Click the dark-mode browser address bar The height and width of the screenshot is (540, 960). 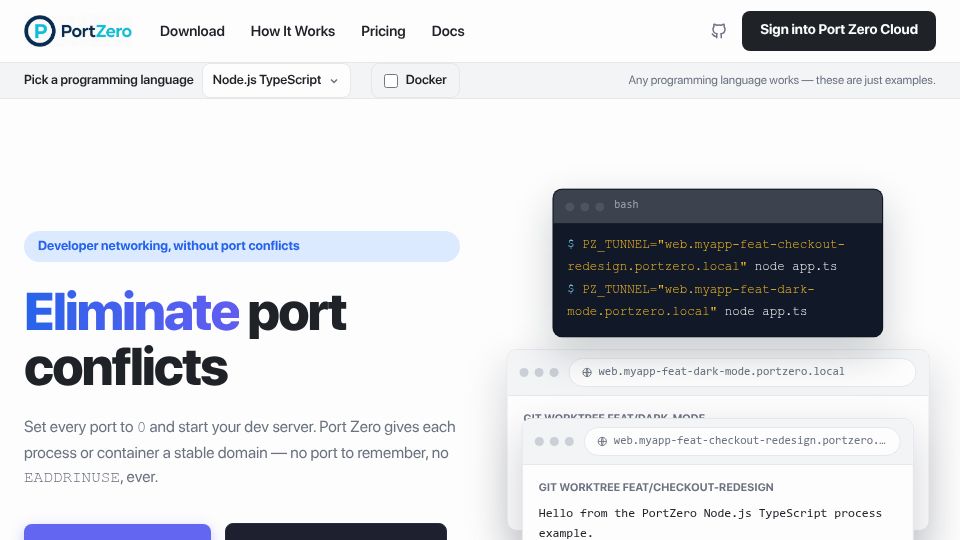pos(742,372)
